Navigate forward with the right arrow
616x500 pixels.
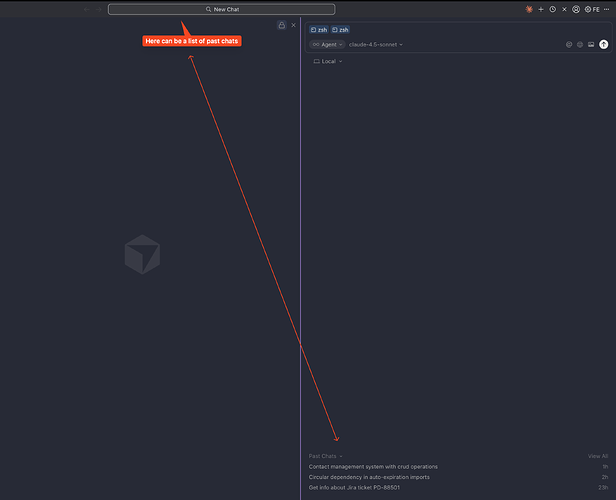pos(99,9)
